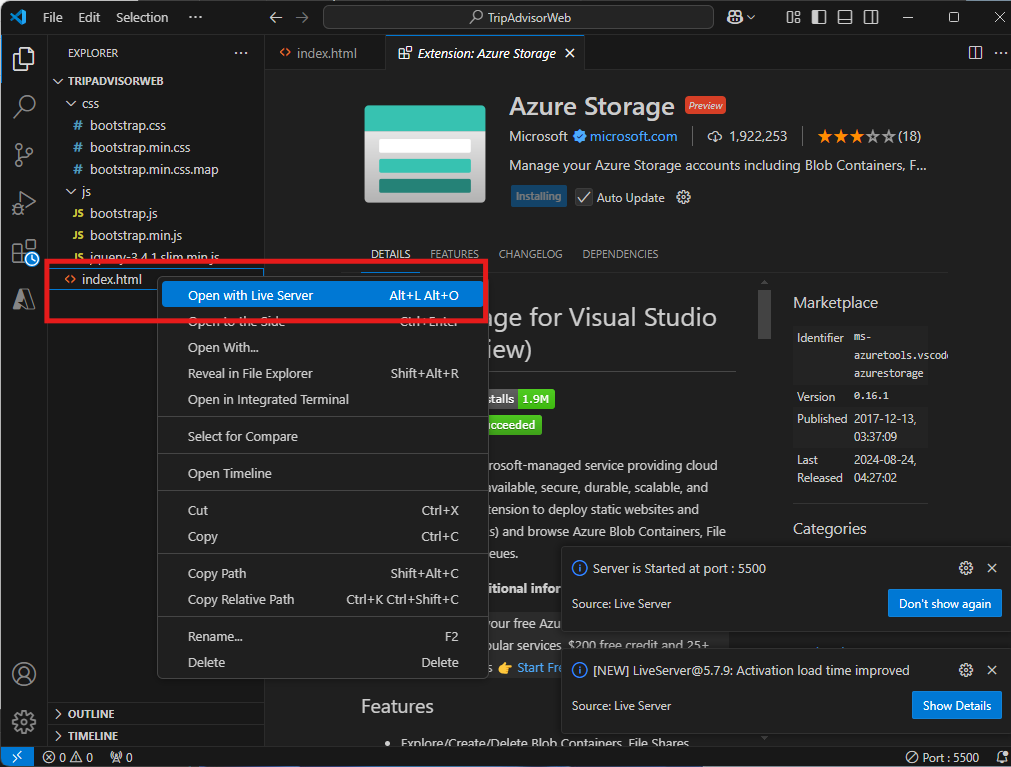The height and width of the screenshot is (767, 1011).
Task: Go forward with the right arrow
Action: coord(302,17)
